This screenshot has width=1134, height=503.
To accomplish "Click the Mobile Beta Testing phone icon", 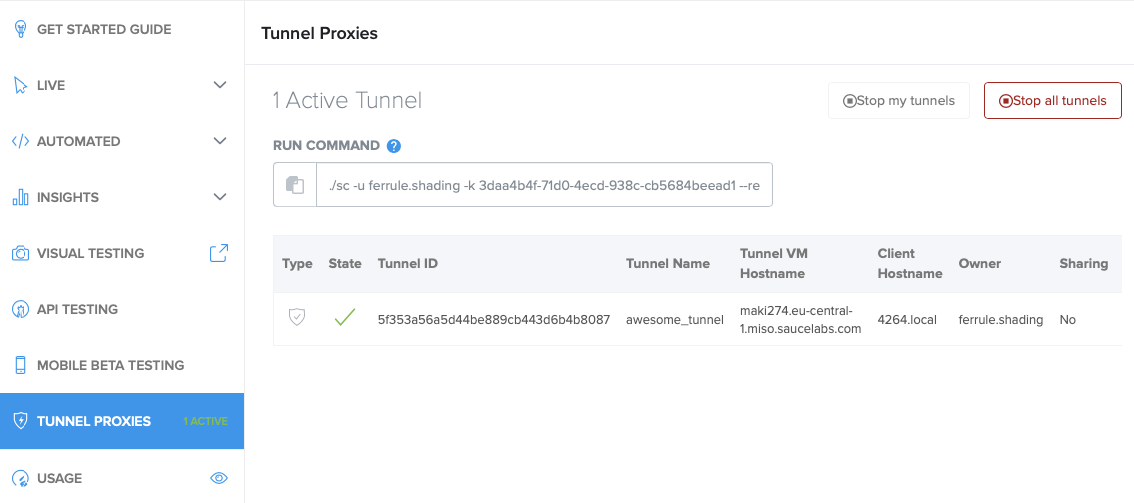I will [x=20, y=365].
